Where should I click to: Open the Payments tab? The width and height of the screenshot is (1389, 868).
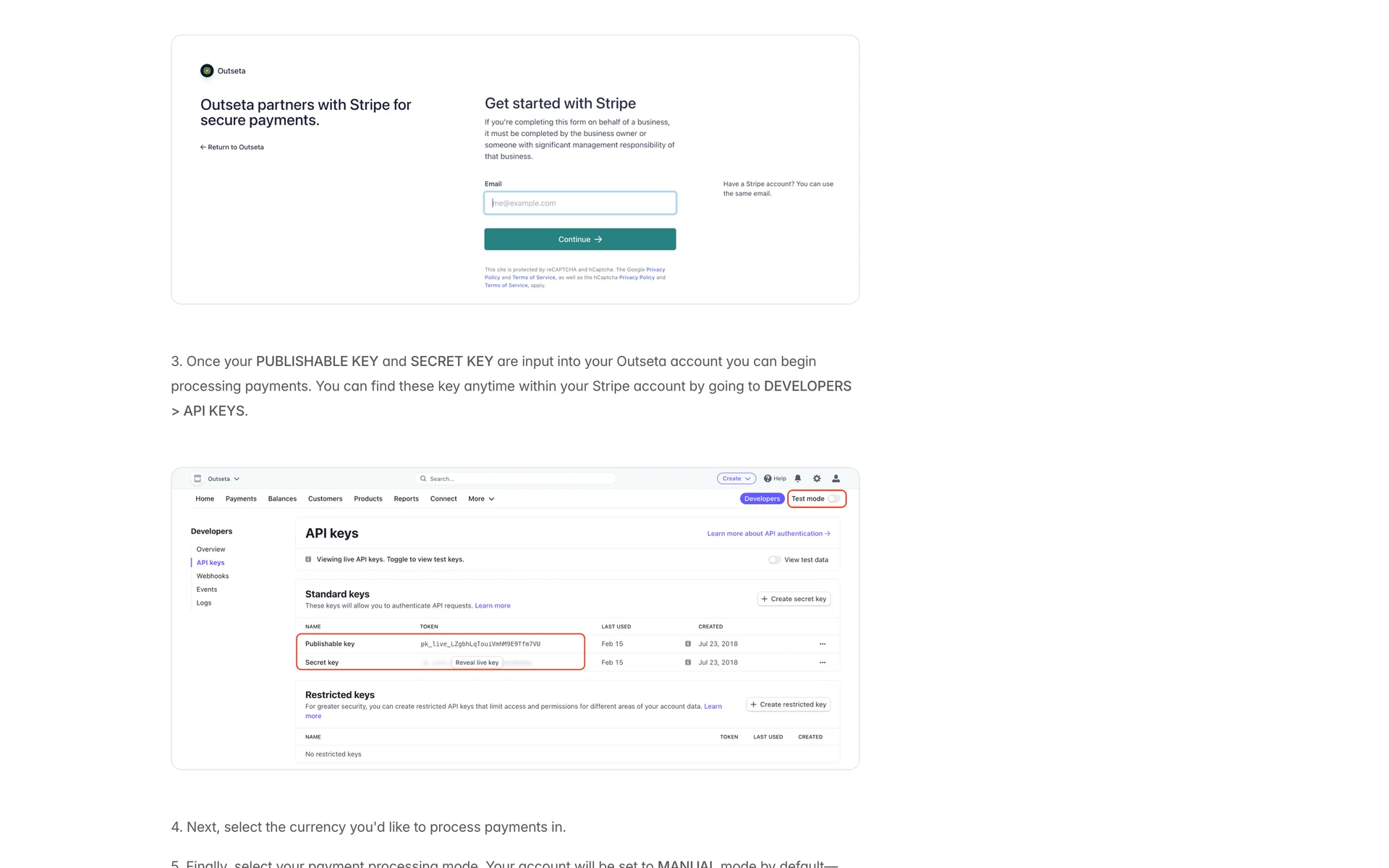(241, 499)
